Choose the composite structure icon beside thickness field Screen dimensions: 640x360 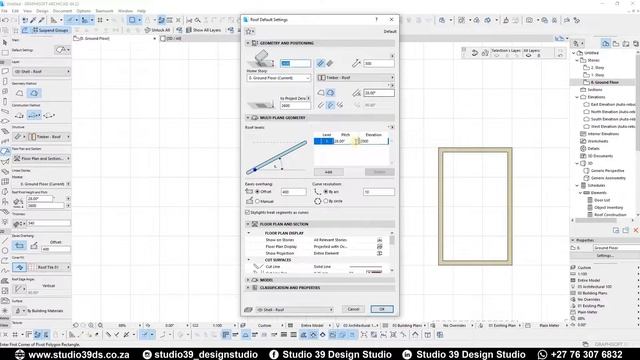point(330,63)
